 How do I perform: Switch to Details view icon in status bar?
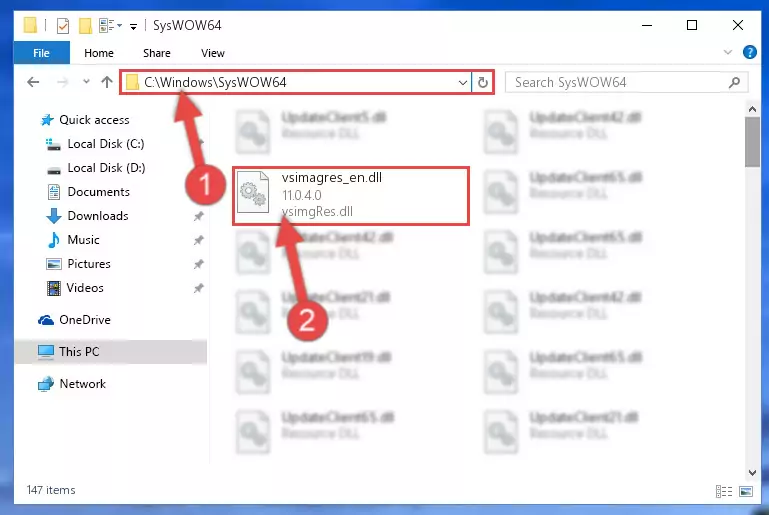pos(724,491)
